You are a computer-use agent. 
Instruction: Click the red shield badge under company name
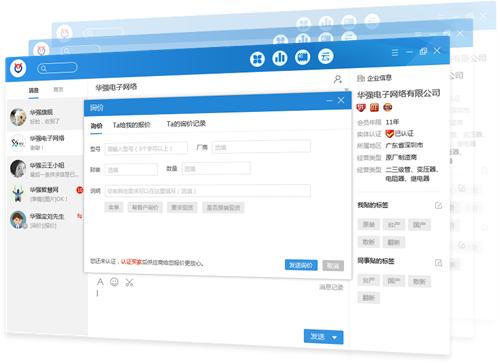coord(361,108)
